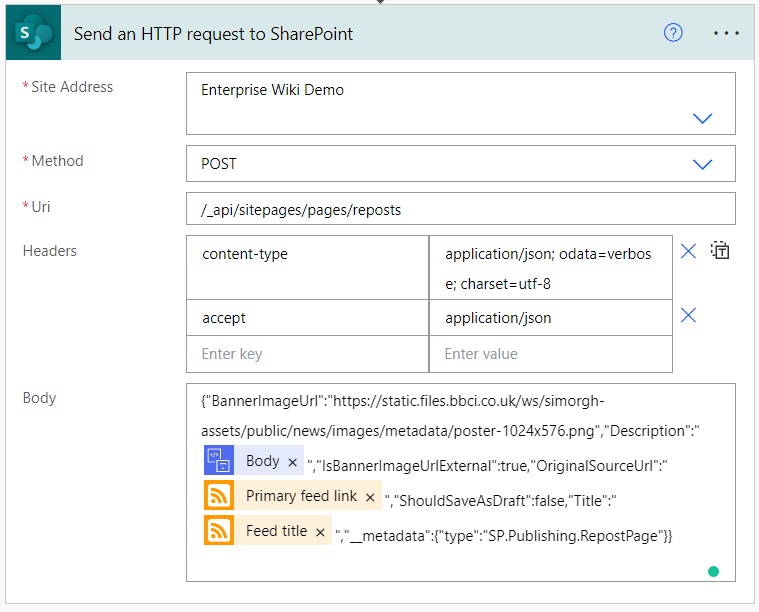This screenshot has height=612, width=759.
Task: Edit the accept header value application/json
Action: click(550, 318)
